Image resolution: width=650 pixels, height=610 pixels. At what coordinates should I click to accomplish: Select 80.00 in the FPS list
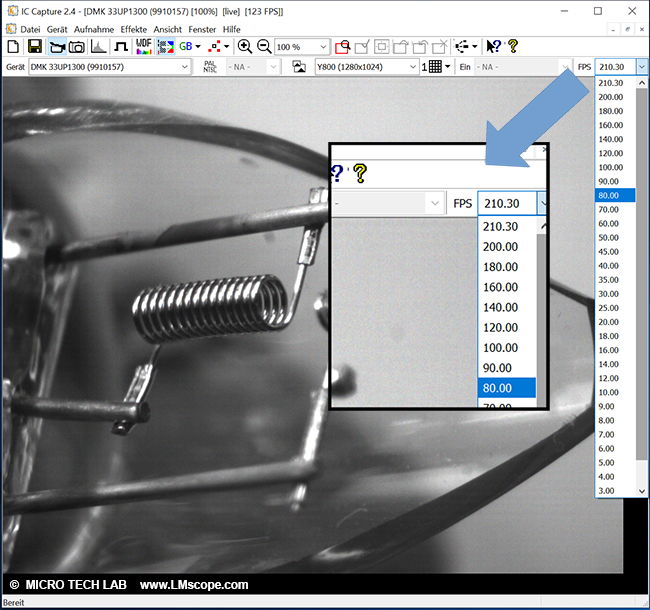610,195
